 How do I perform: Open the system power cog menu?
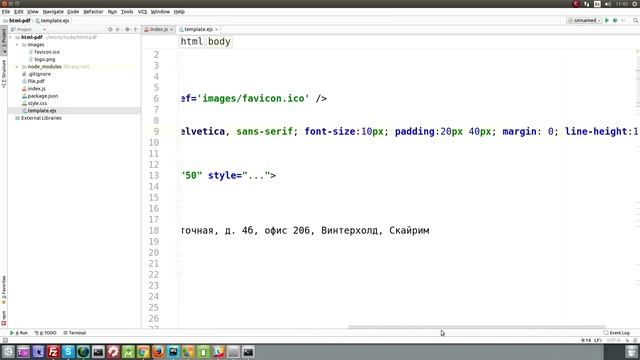635,4
